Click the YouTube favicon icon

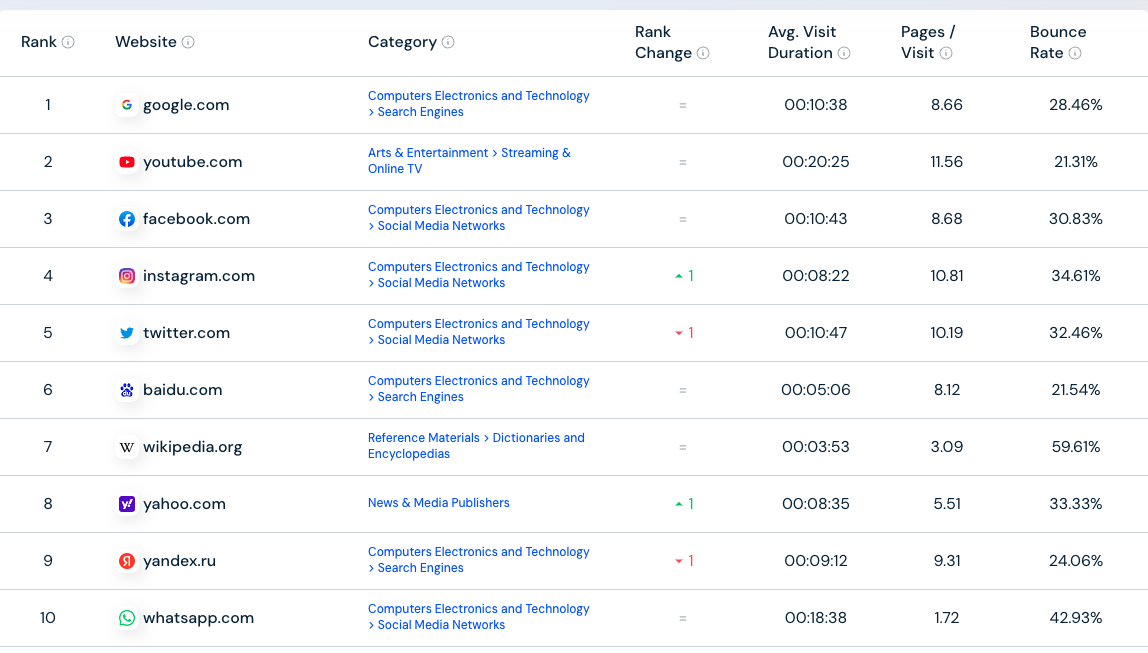click(x=127, y=163)
